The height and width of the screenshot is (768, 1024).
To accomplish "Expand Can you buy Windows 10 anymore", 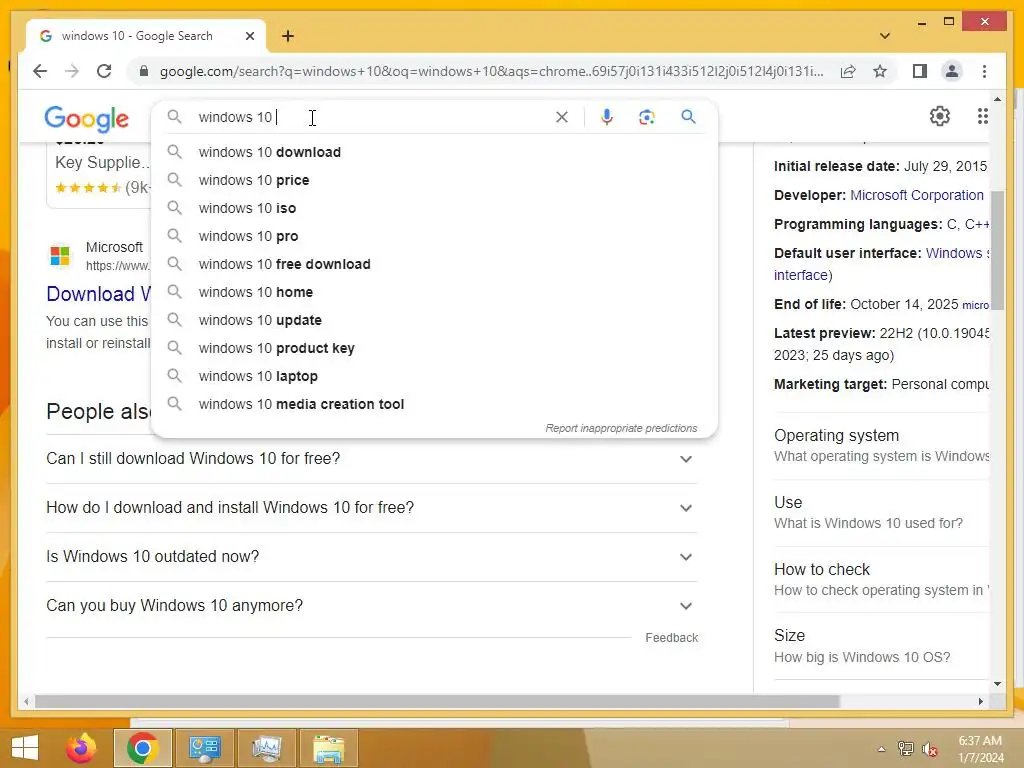I will tap(372, 606).
